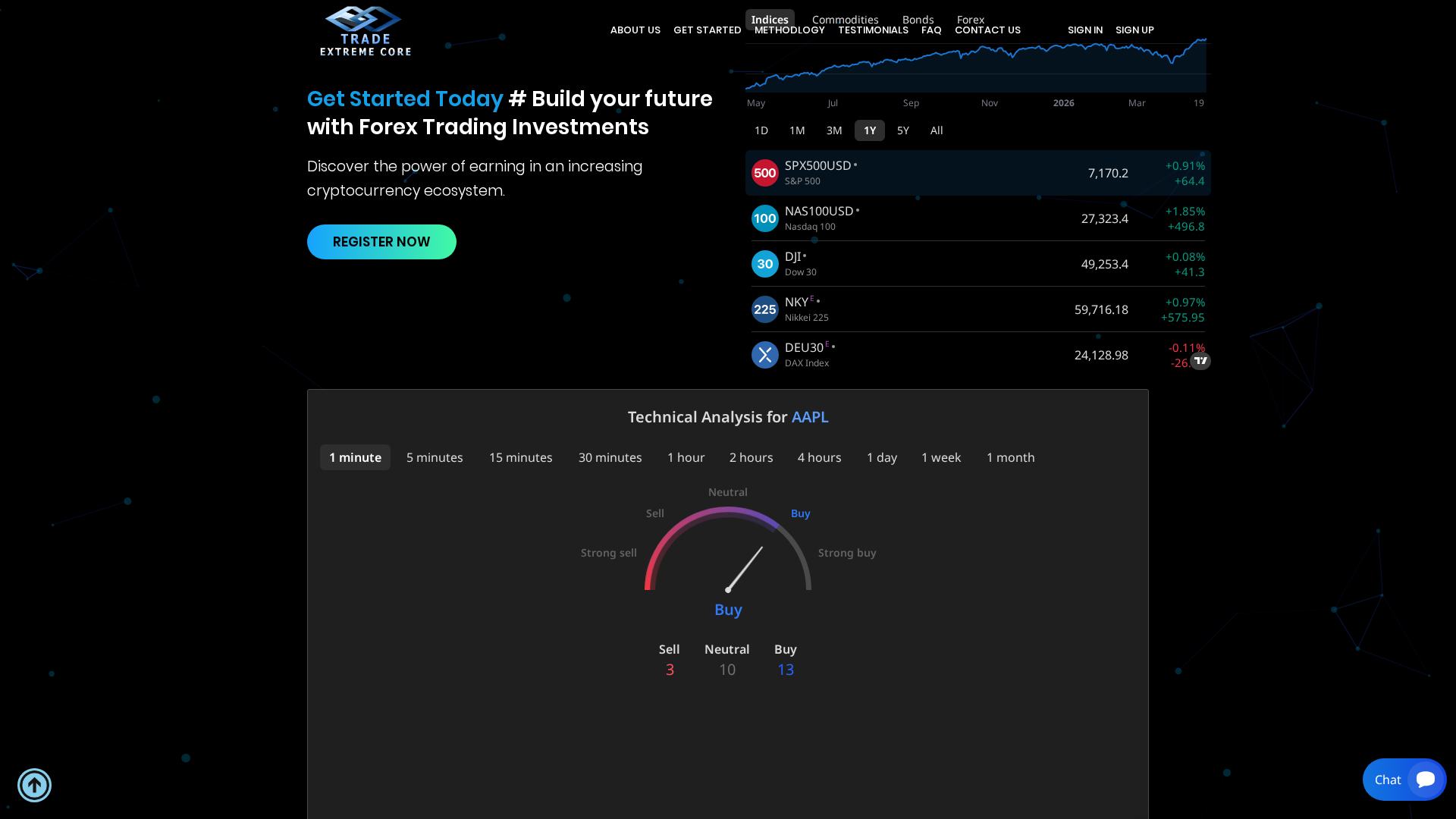Open the About Us page
Viewport: 1456px width, 819px height.
point(635,30)
